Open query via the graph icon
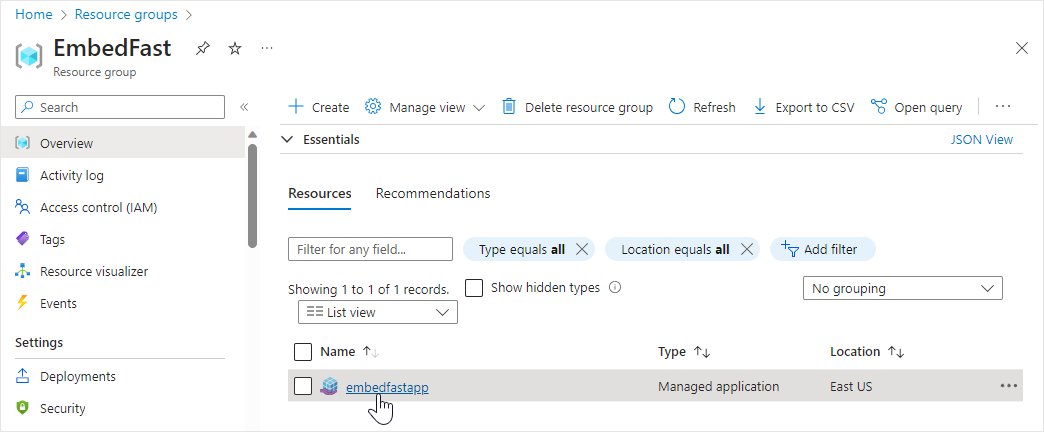The width and height of the screenshot is (1044, 432). tap(879, 107)
